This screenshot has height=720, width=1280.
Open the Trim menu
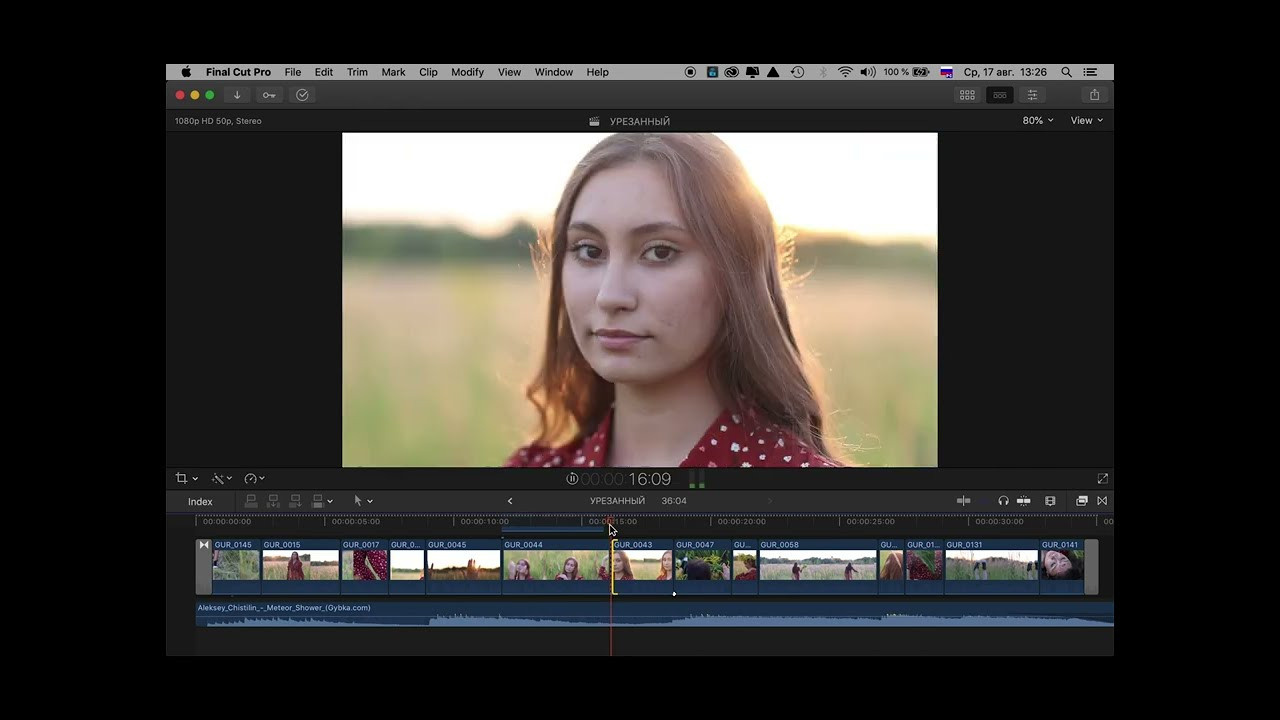357,72
